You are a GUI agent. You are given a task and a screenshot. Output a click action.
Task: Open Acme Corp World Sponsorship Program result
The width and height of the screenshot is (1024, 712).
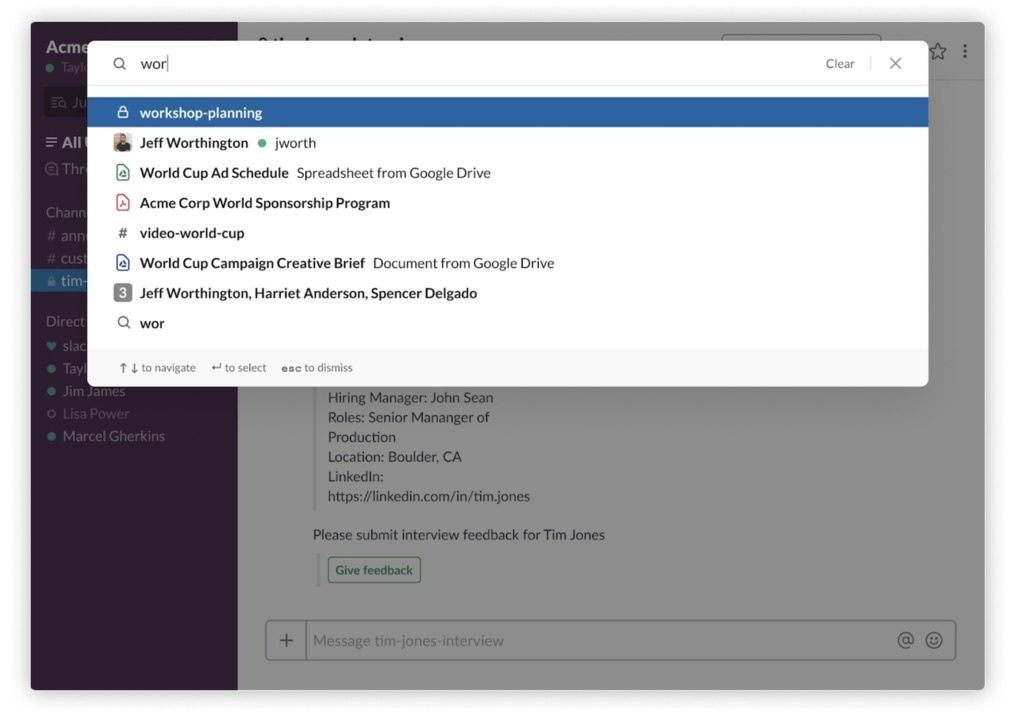click(507, 202)
